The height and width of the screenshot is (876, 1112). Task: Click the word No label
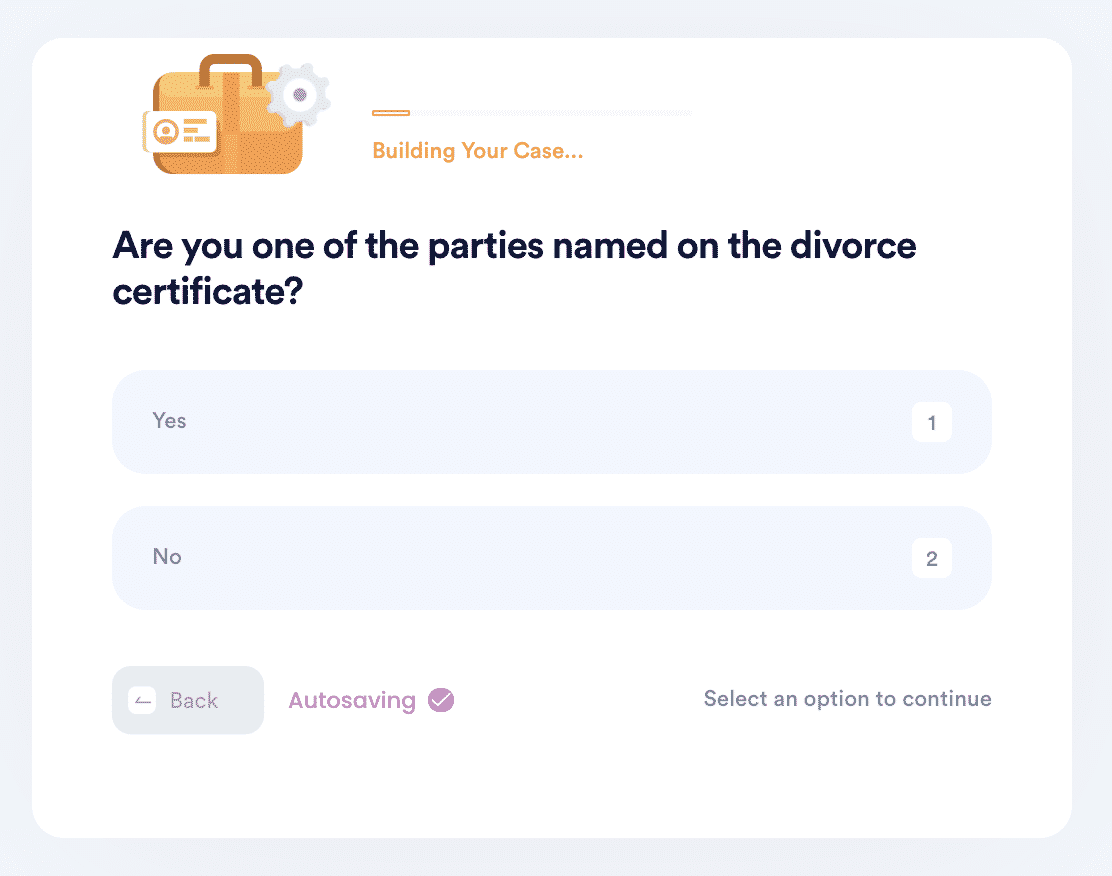click(167, 557)
